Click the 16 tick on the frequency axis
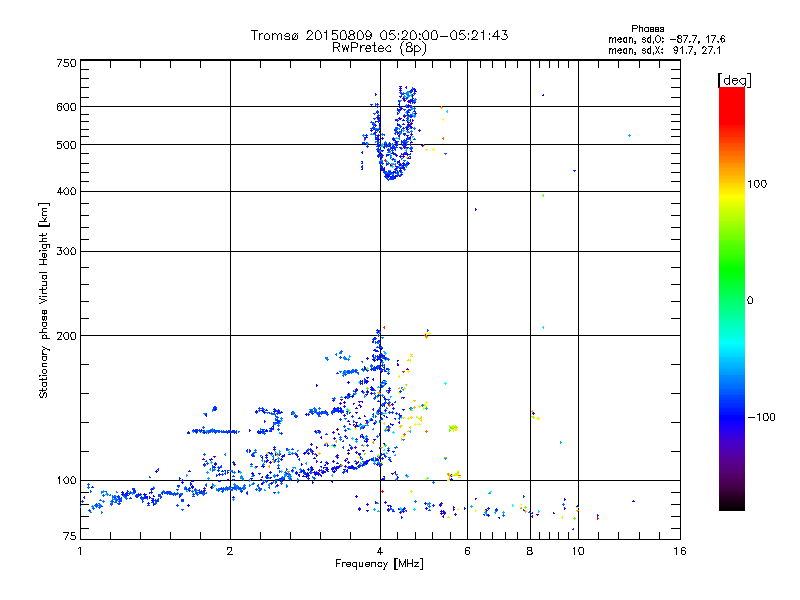The height and width of the screenshot is (600, 800). pyautogui.click(x=678, y=551)
